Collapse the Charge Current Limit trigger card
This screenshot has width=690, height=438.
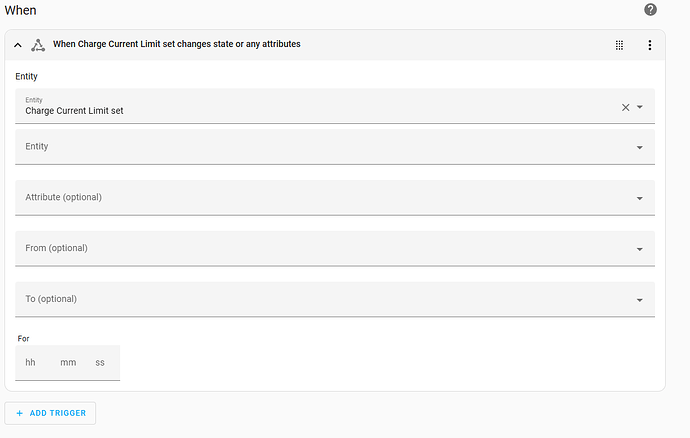coord(18,45)
